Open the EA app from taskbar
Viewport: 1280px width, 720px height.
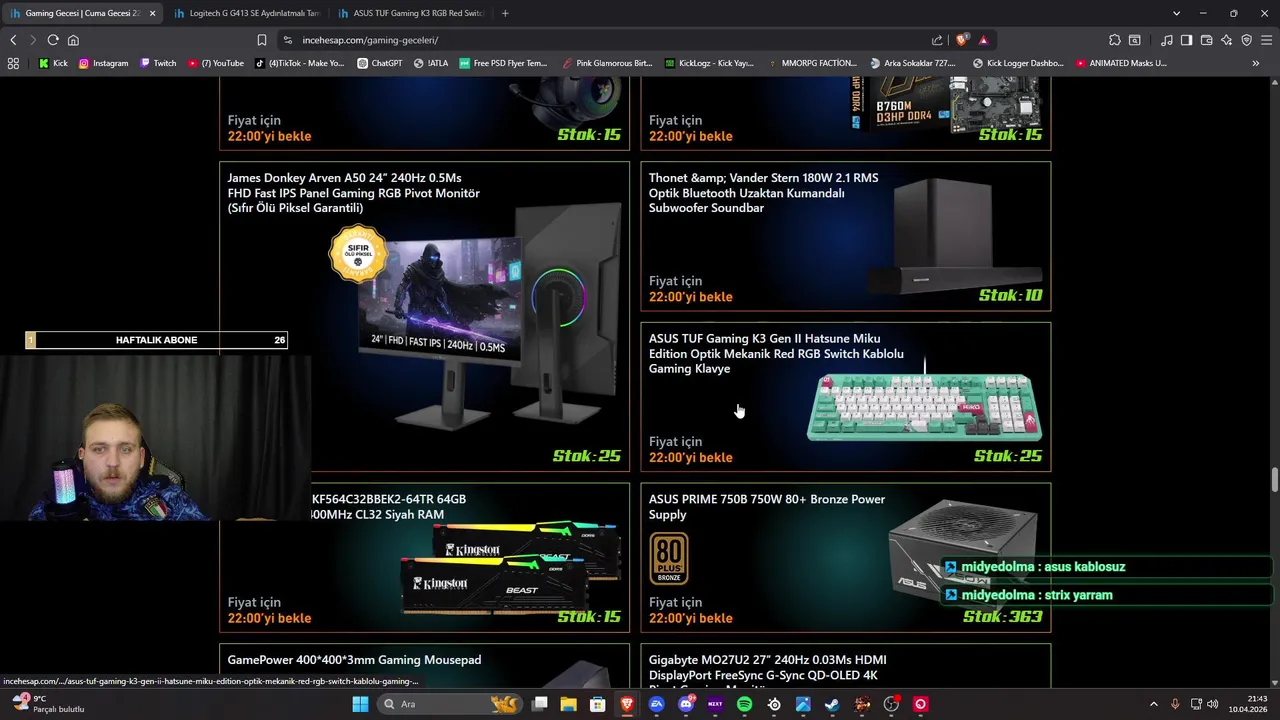click(x=657, y=704)
